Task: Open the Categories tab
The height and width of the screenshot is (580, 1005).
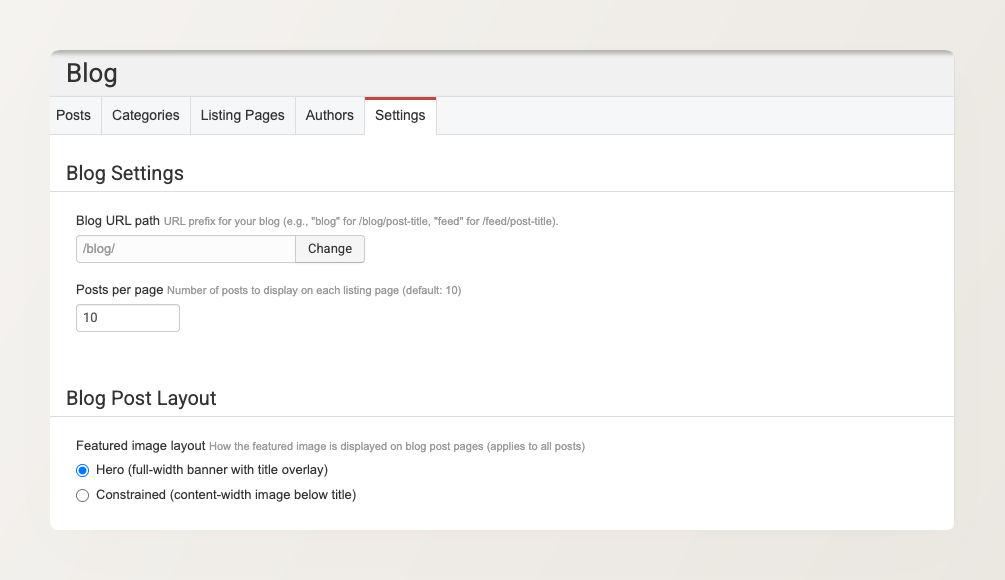Action: point(145,115)
